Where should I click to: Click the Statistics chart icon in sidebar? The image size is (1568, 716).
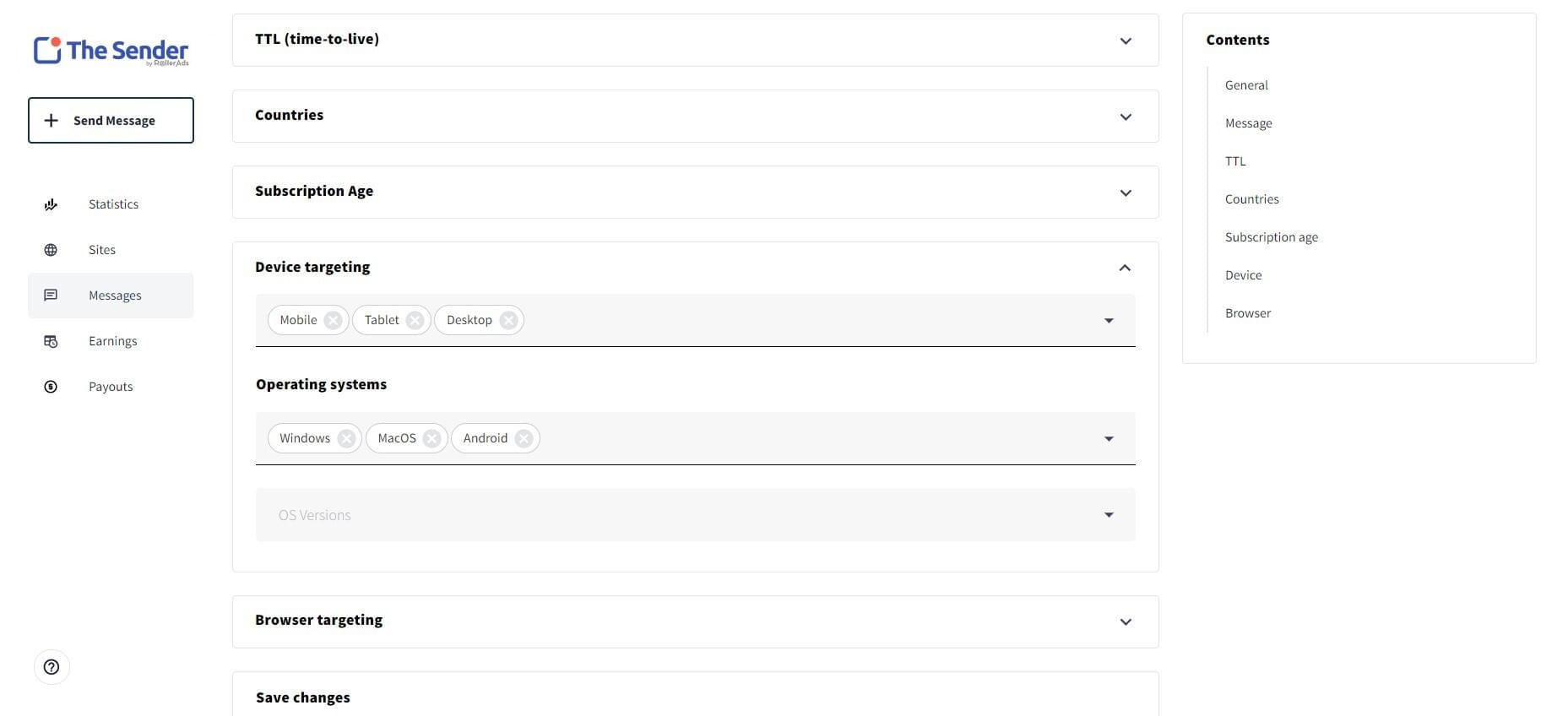tap(51, 204)
